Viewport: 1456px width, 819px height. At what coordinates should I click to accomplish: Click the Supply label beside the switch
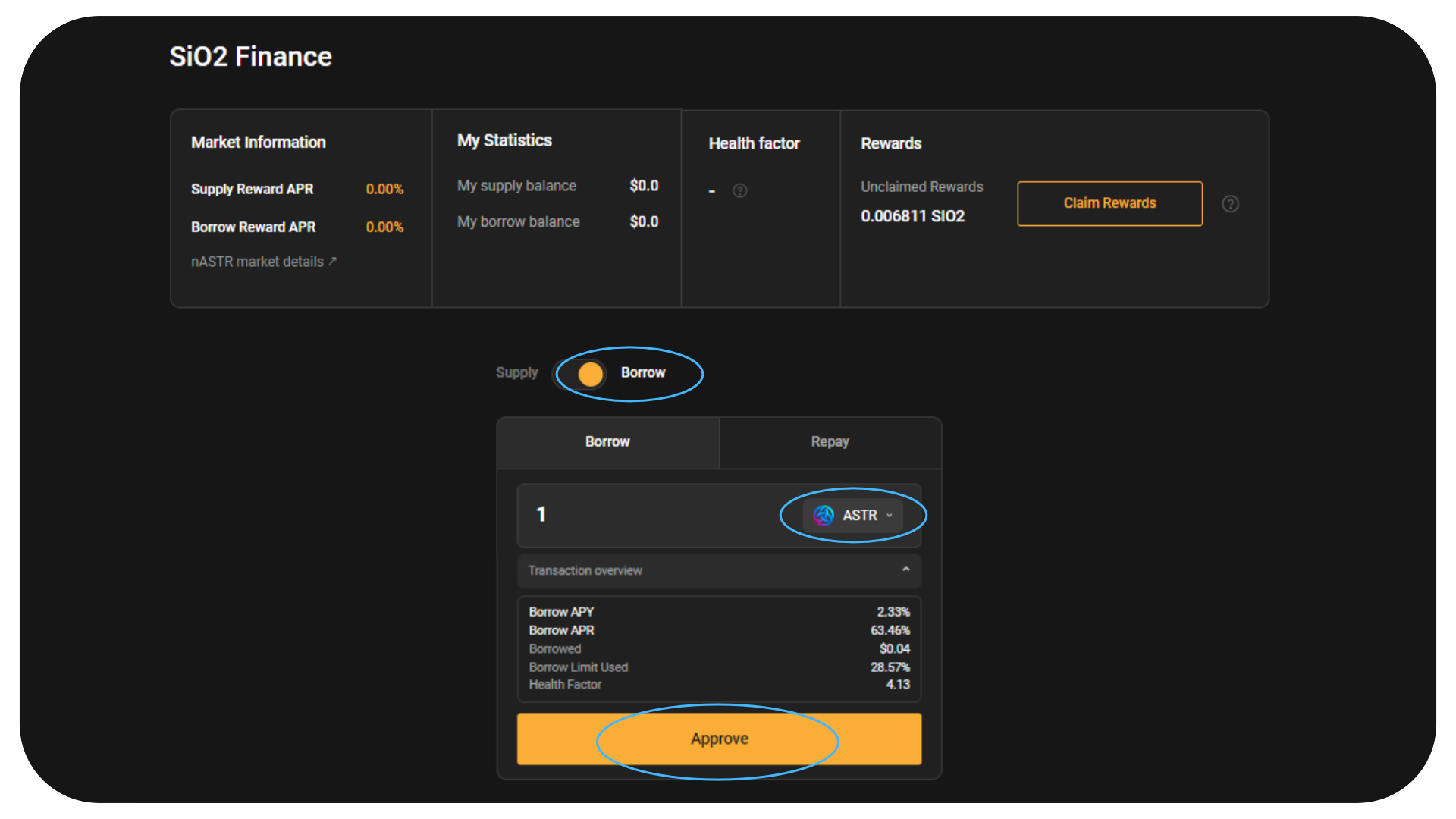pos(516,373)
